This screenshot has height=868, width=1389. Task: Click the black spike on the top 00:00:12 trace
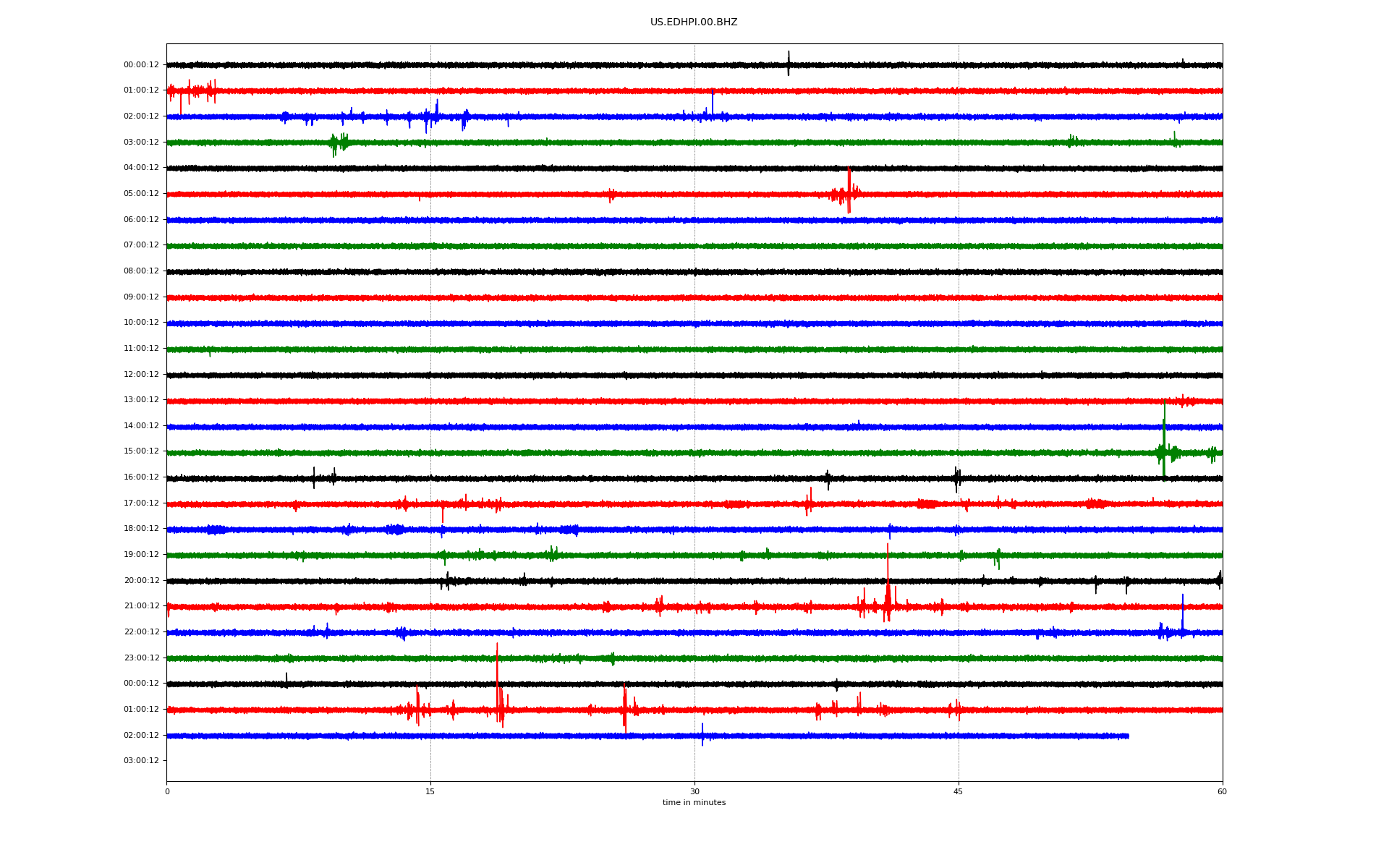[789, 63]
